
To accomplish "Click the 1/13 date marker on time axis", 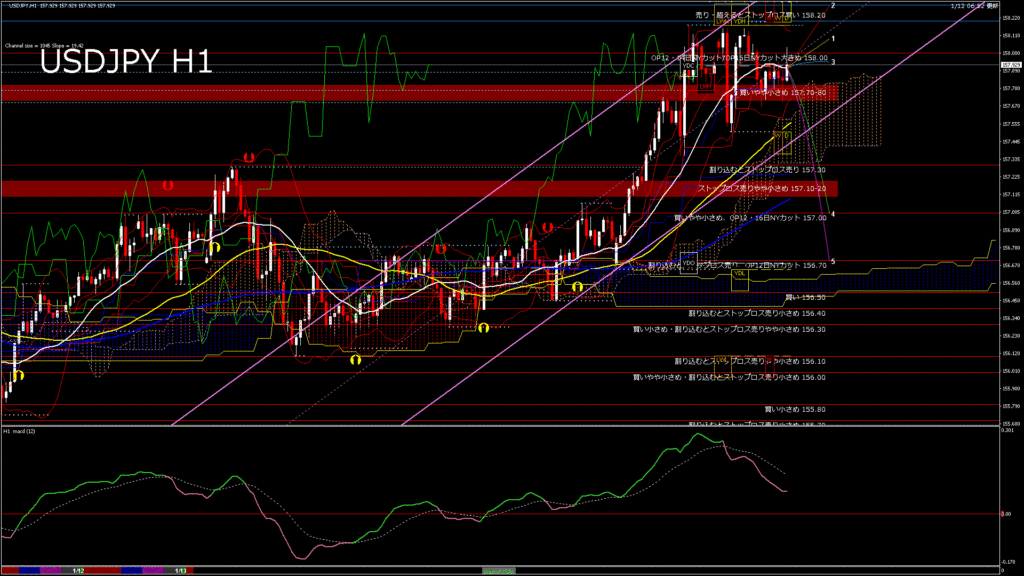I will (x=182, y=571).
